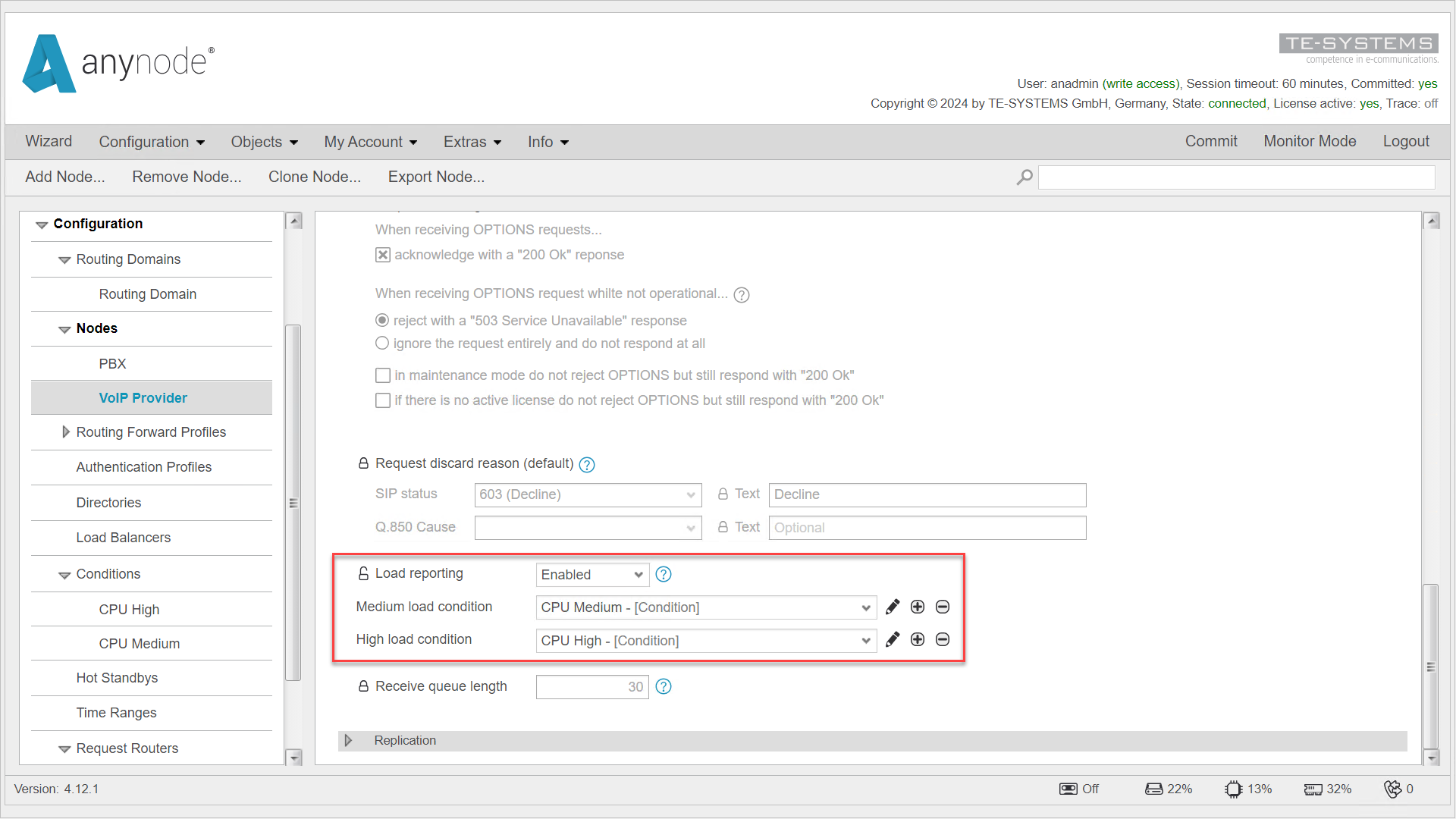Click the Request discard reason lock icon
Image resolution: width=1456 pixels, height=819 pixels.
(363, 463)
